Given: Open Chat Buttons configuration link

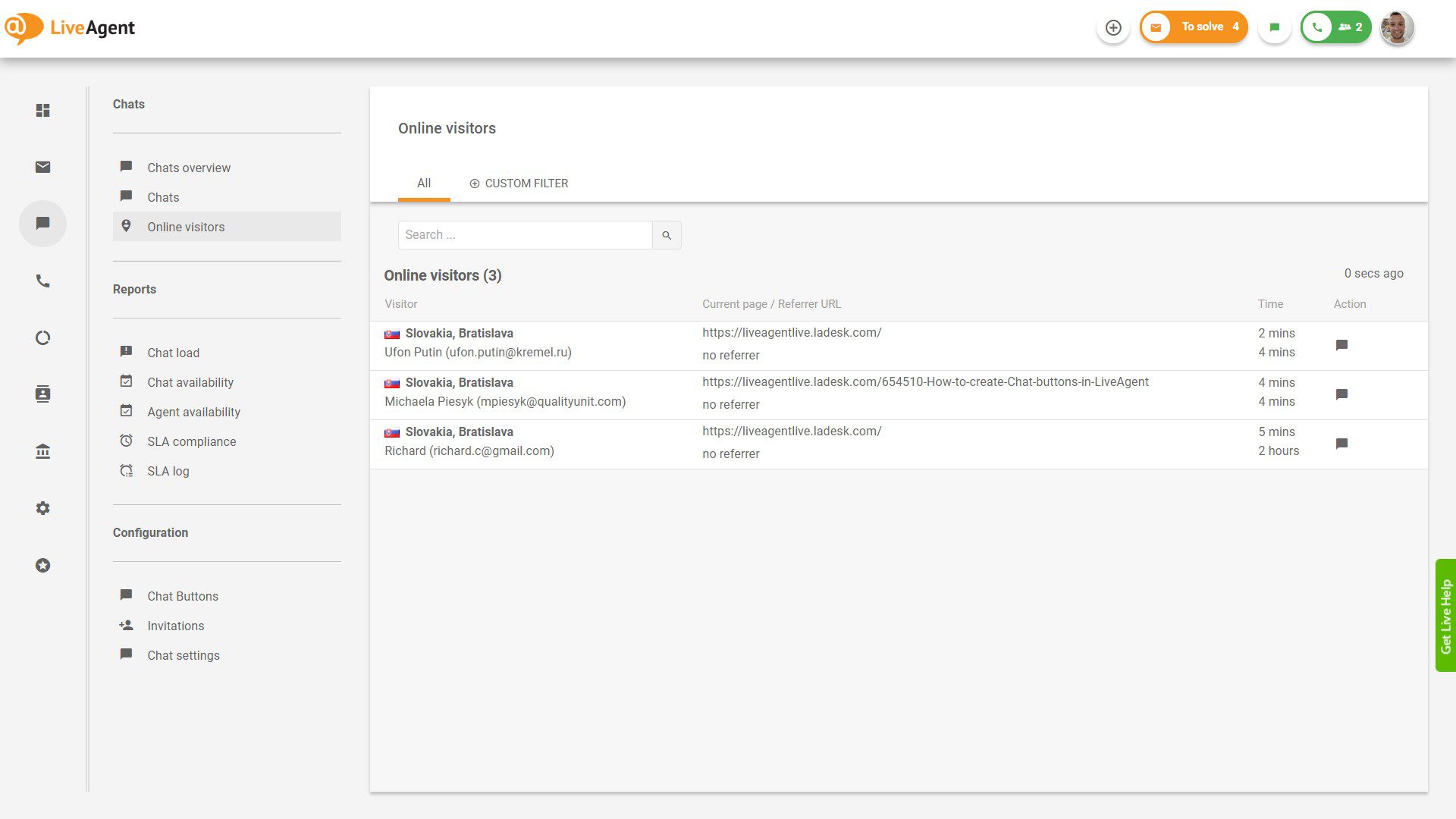Looking at the screenshot, I should click(x=182, y=596).
